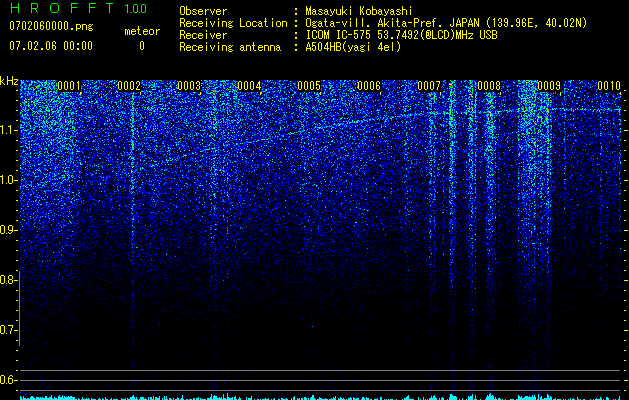Screen dimensions: 629x400
Task: Click time marker 0002
Action: [x=129, y=86]
